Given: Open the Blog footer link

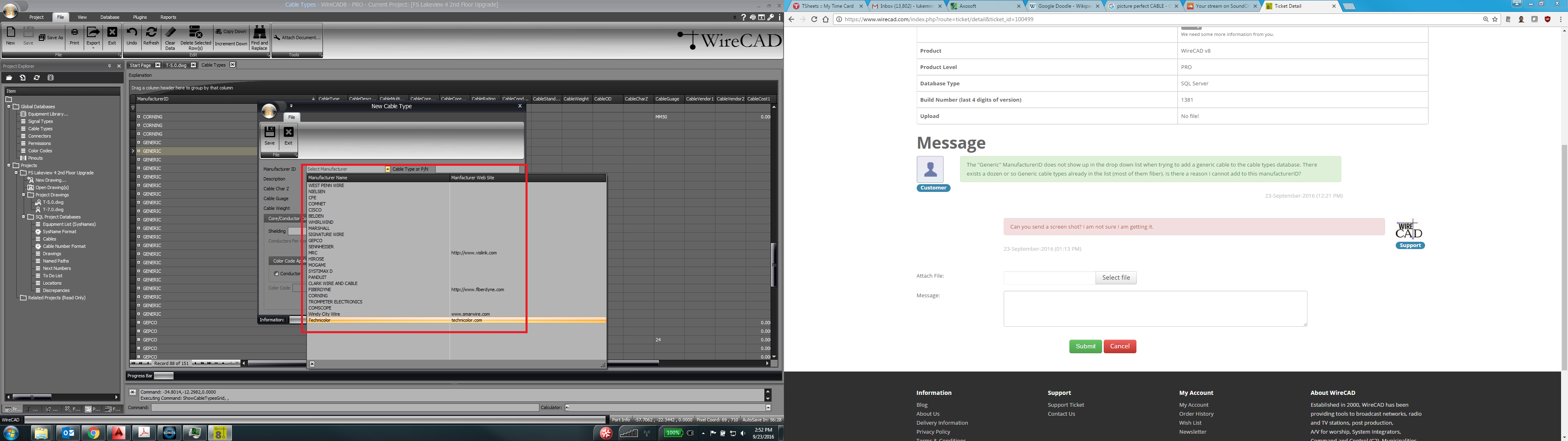Looking at the screenshot, I should pos(922,405).
